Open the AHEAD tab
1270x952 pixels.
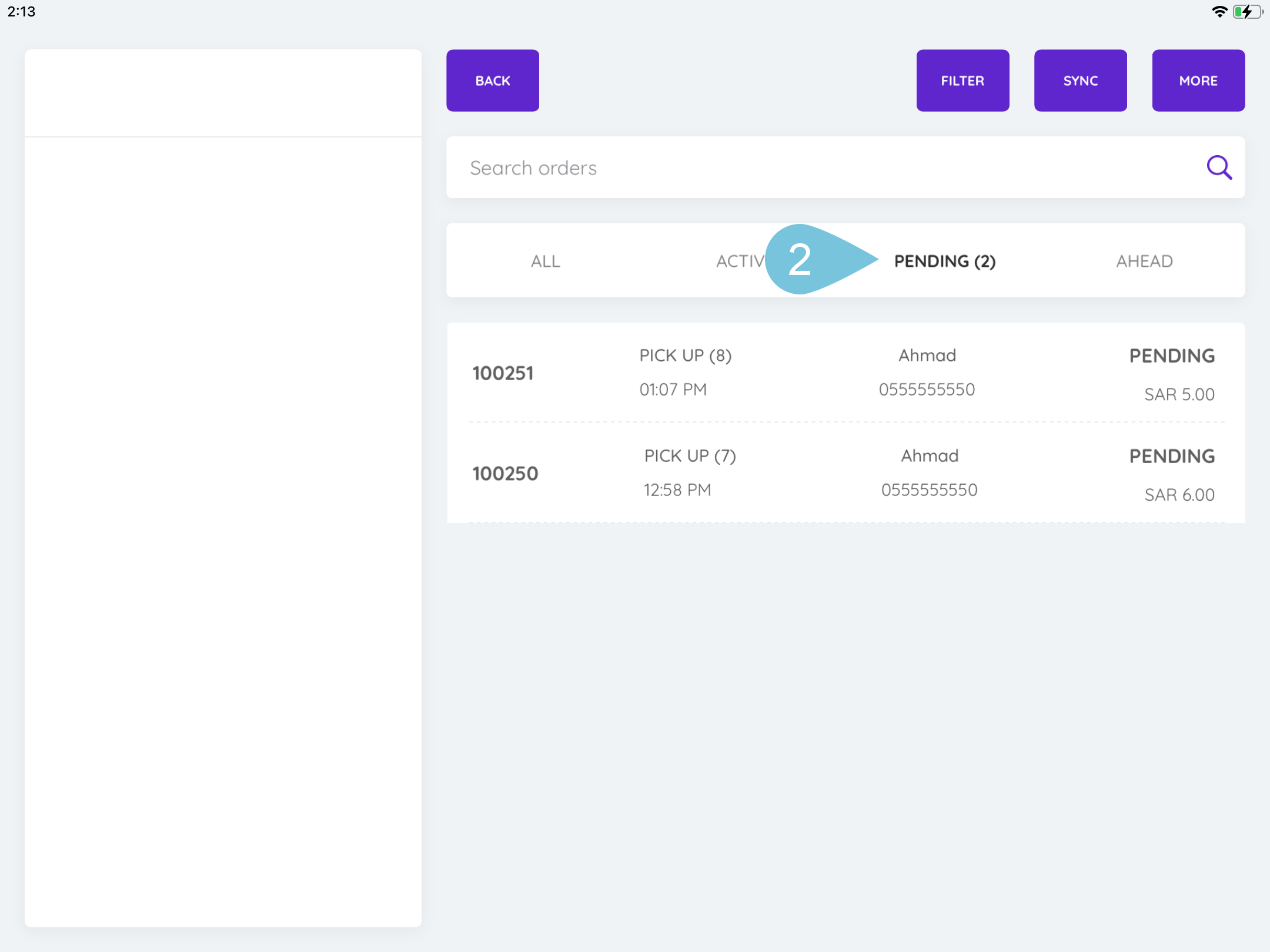coord(1144,261)
